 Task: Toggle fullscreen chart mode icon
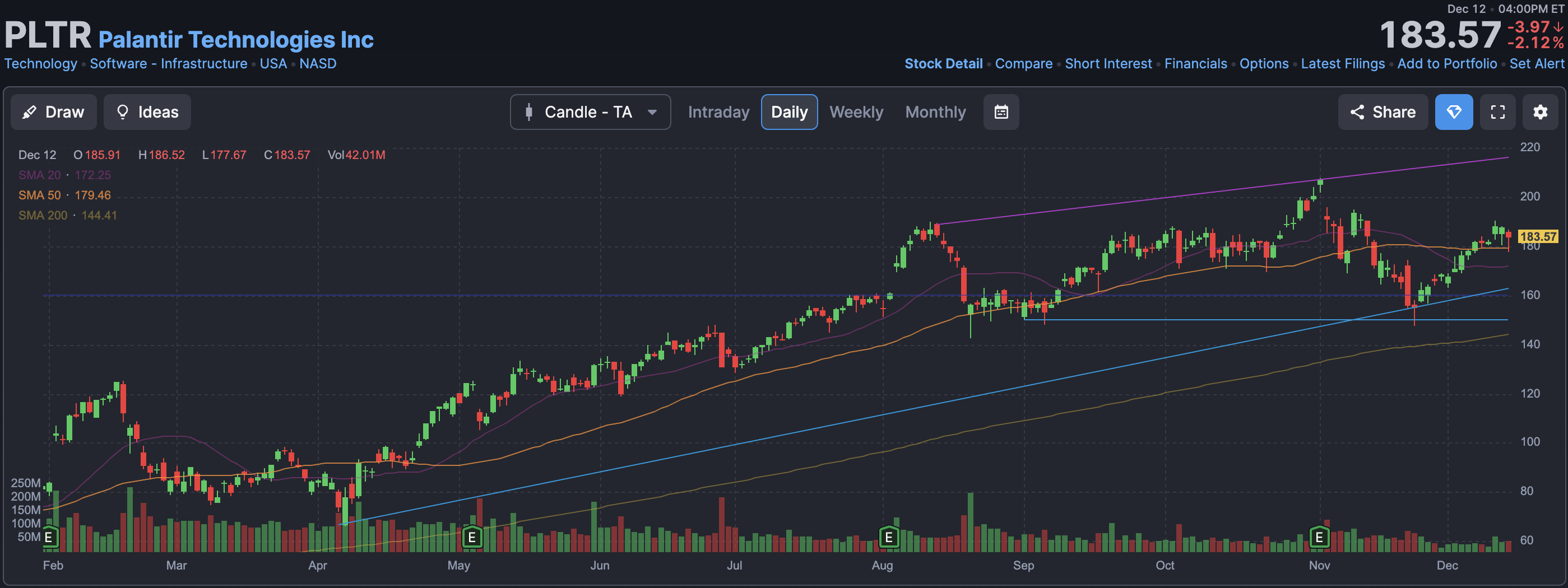tap(1497, 112)
